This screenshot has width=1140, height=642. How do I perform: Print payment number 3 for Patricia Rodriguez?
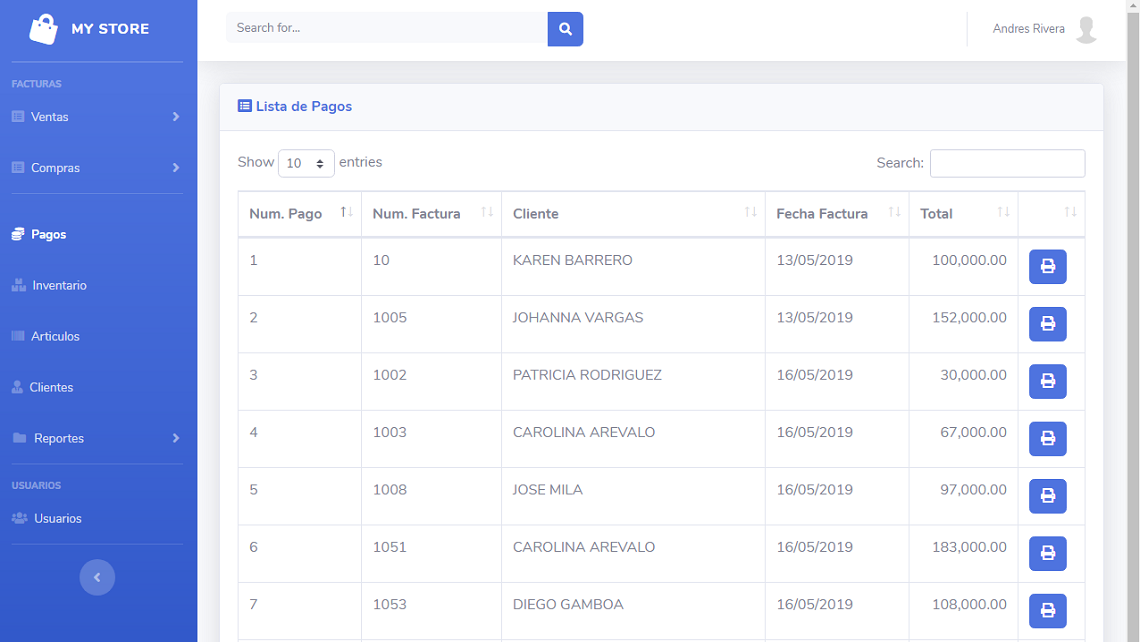point(1047,381)
